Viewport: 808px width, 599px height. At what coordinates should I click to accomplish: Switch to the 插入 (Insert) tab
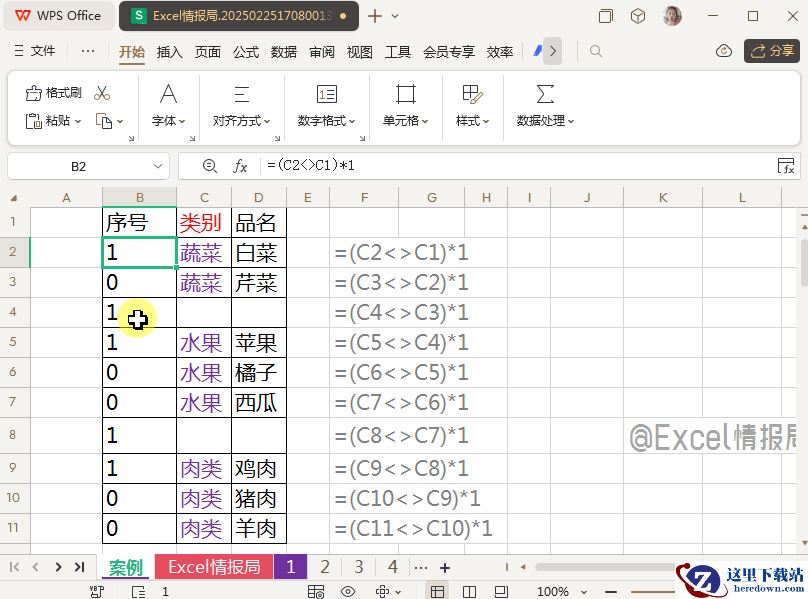click(170, 52)
